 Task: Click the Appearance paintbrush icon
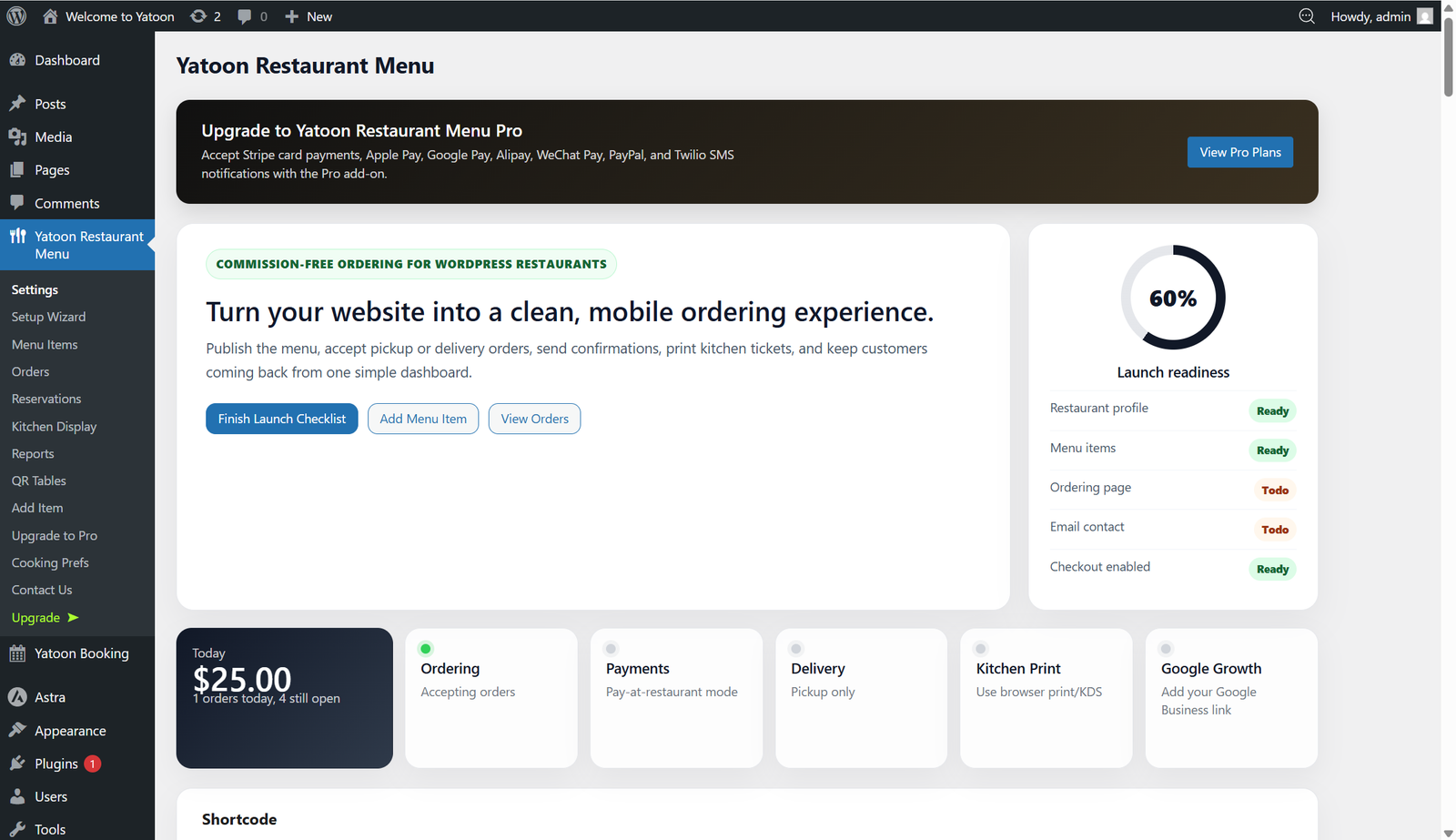(x=17, y=731)
